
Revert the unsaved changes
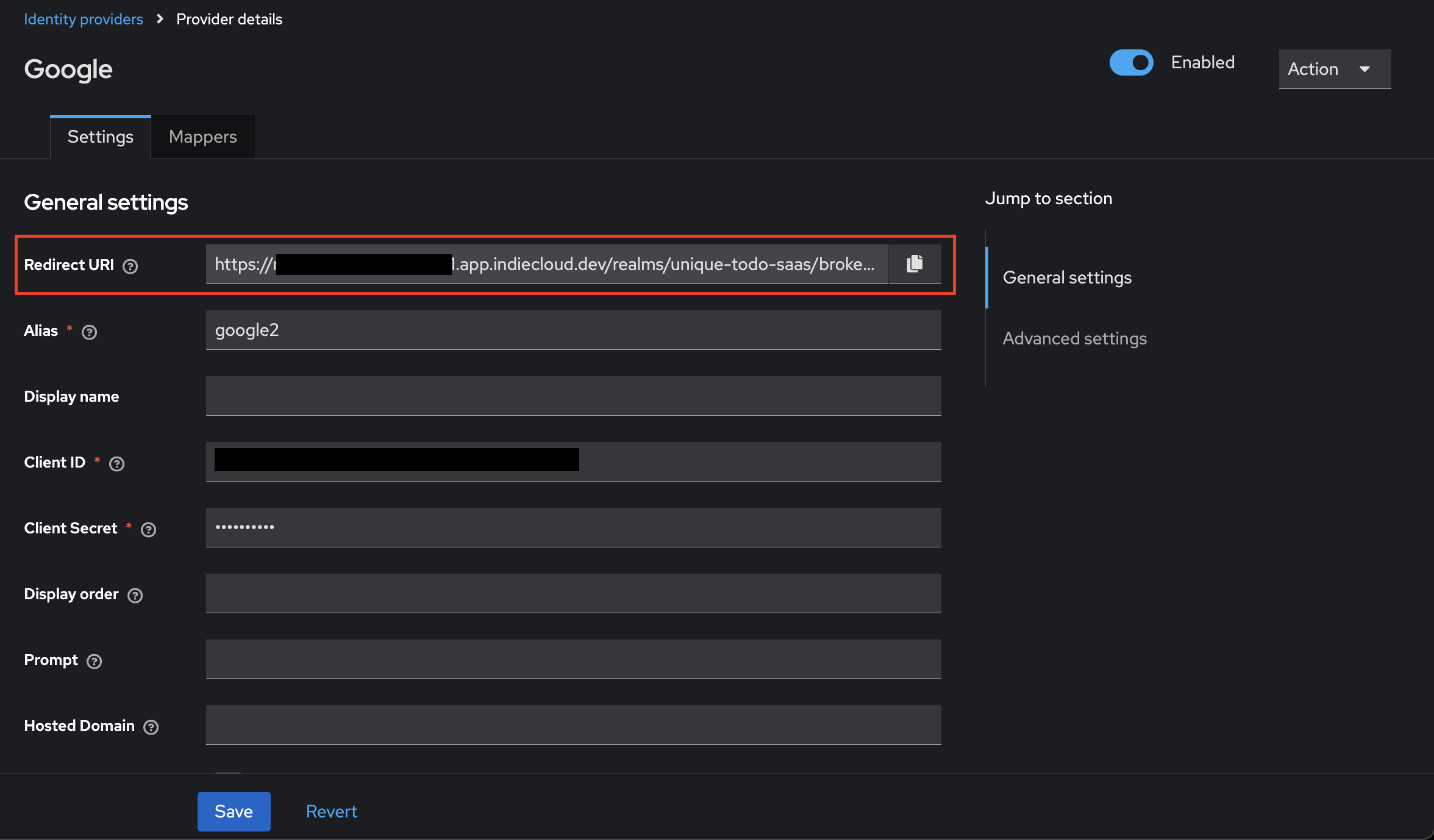pos(331,811)
